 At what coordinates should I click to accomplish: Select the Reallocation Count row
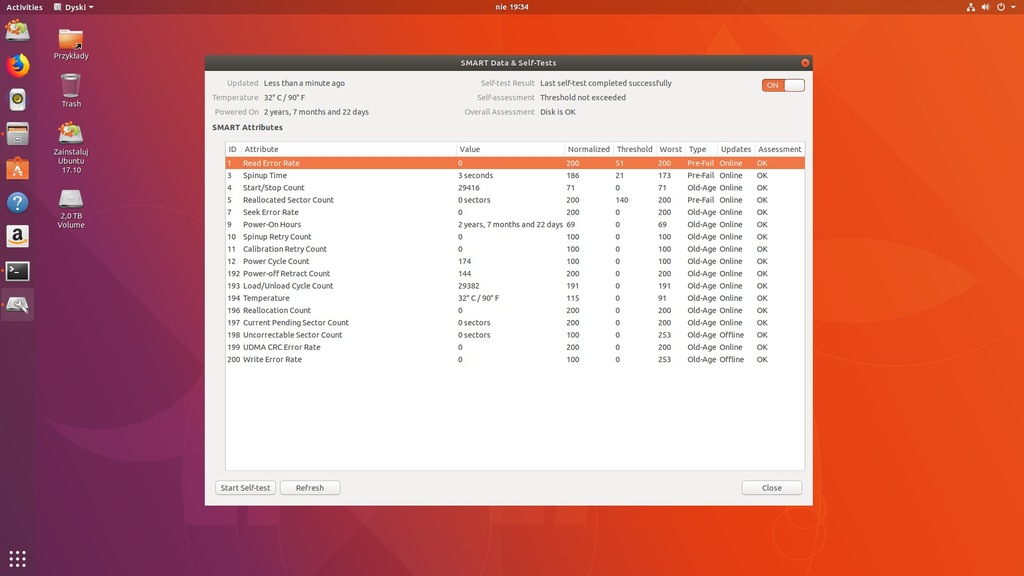click(515, 311)
